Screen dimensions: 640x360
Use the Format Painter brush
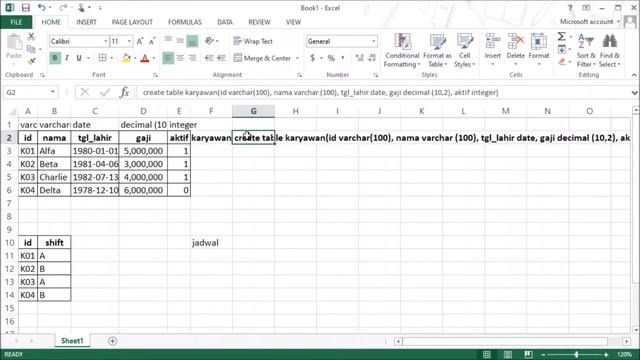tap(31, 61)
